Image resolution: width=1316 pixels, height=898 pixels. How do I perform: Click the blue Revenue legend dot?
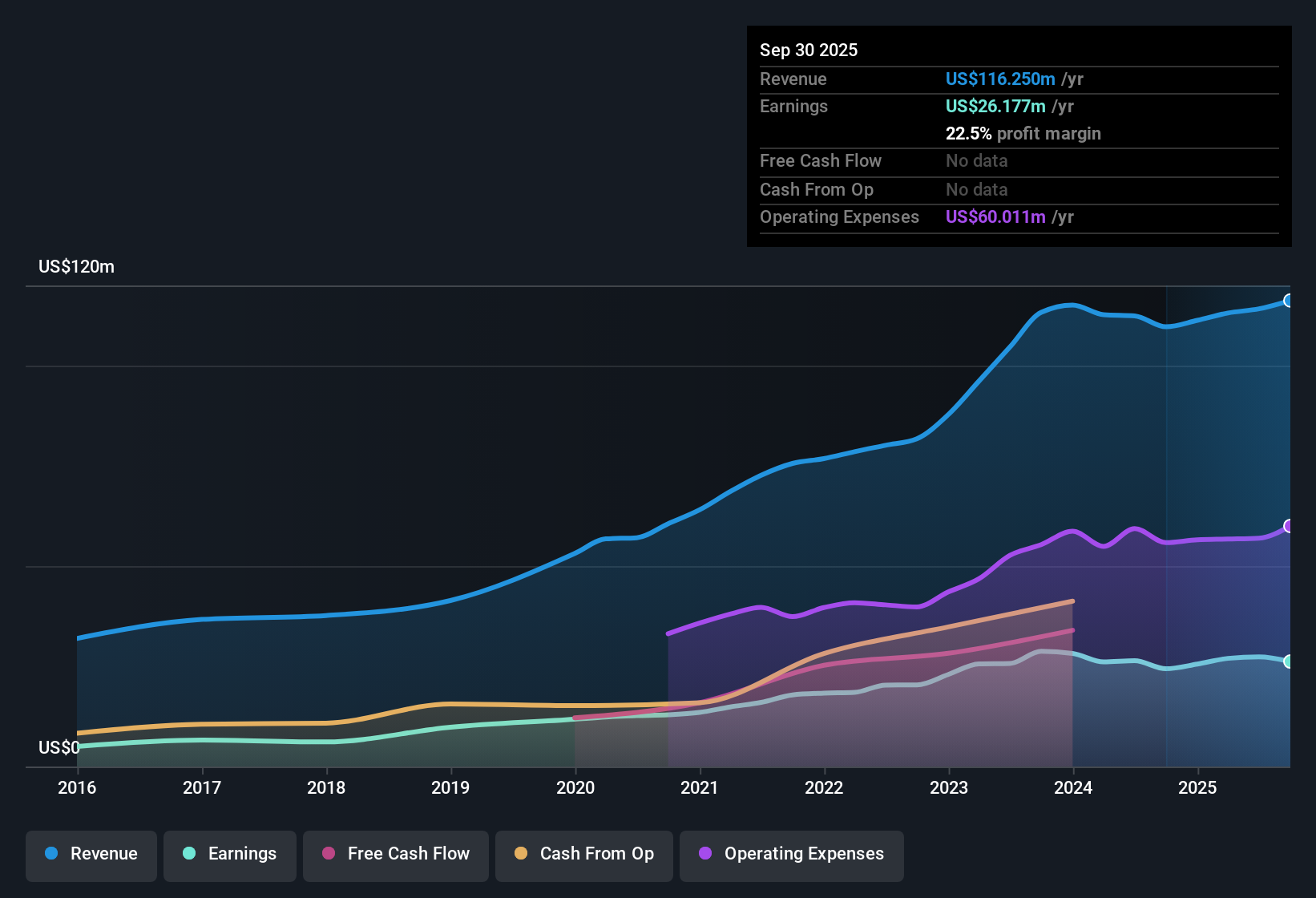point(51,854)
